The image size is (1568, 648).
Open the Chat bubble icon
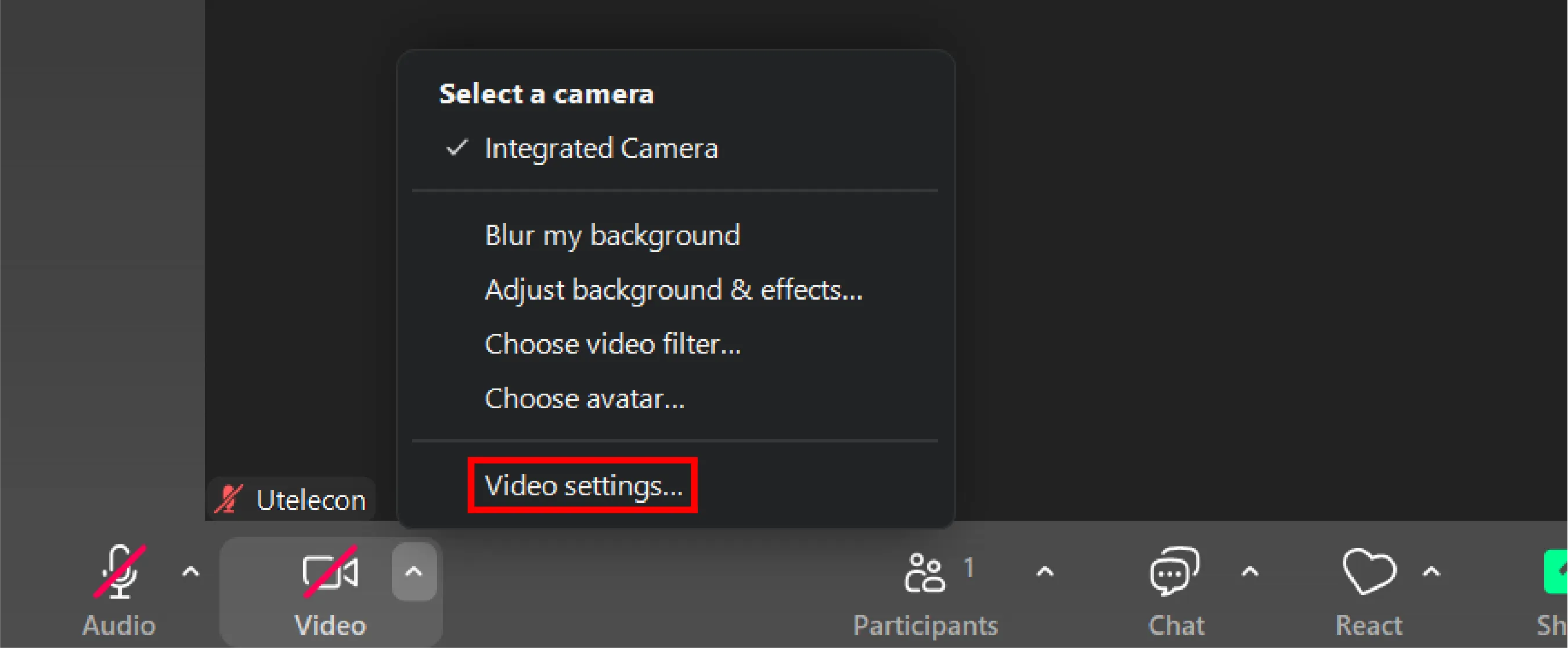[x=1174, y=571]
